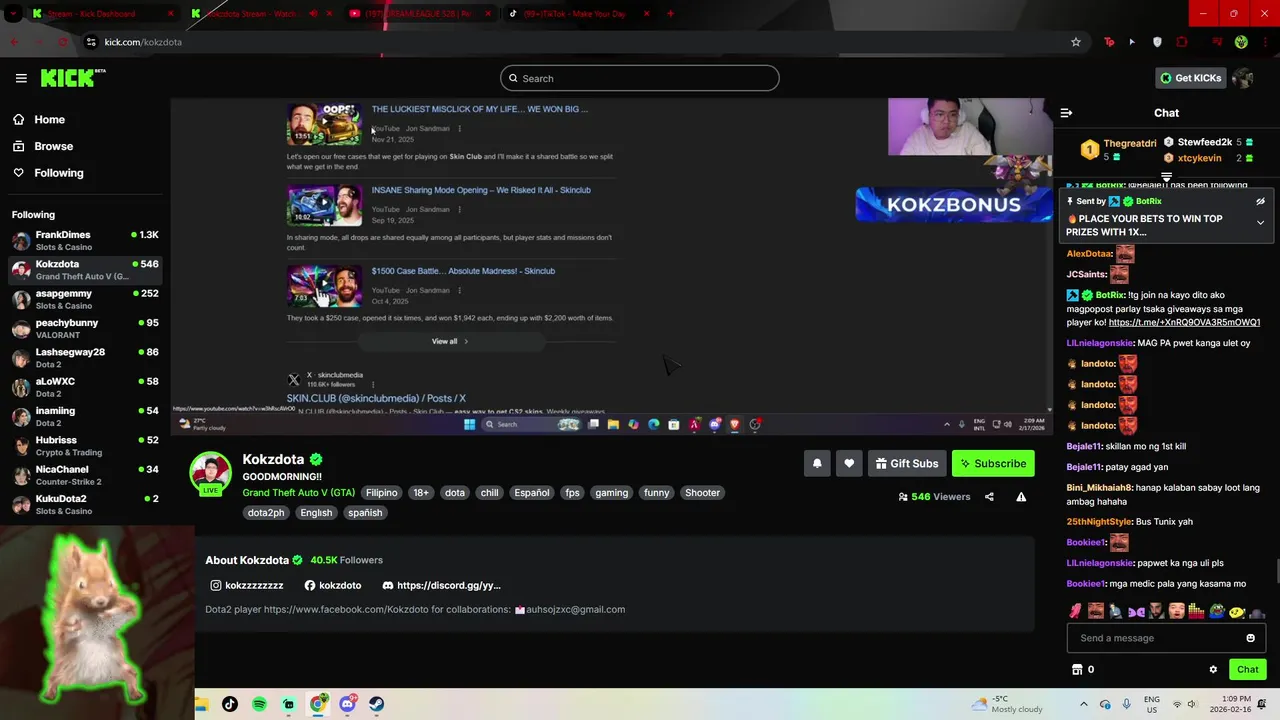Click the KICK logo
Viewport: 1280px width, 720px height.
pyautogui.click(x=73, y=78)
